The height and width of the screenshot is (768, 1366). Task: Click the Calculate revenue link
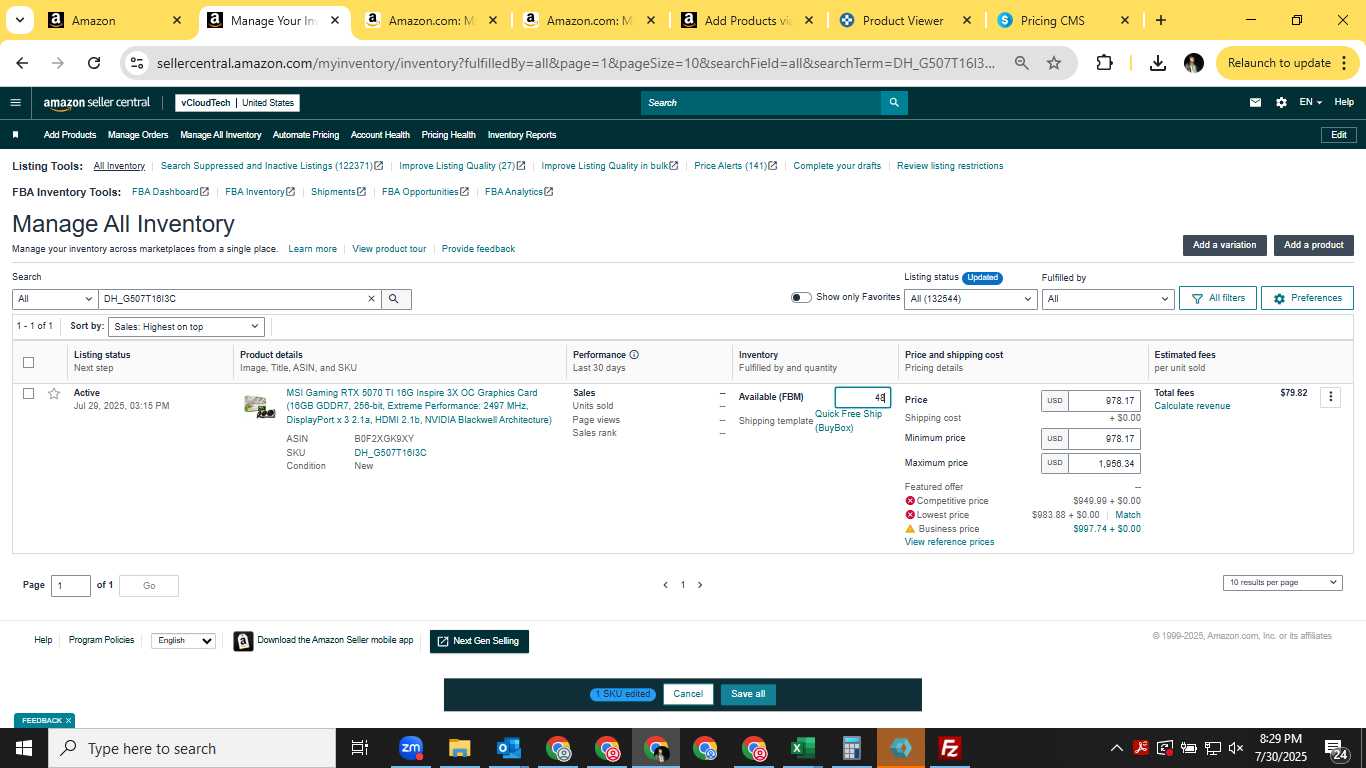point(1192,406)
